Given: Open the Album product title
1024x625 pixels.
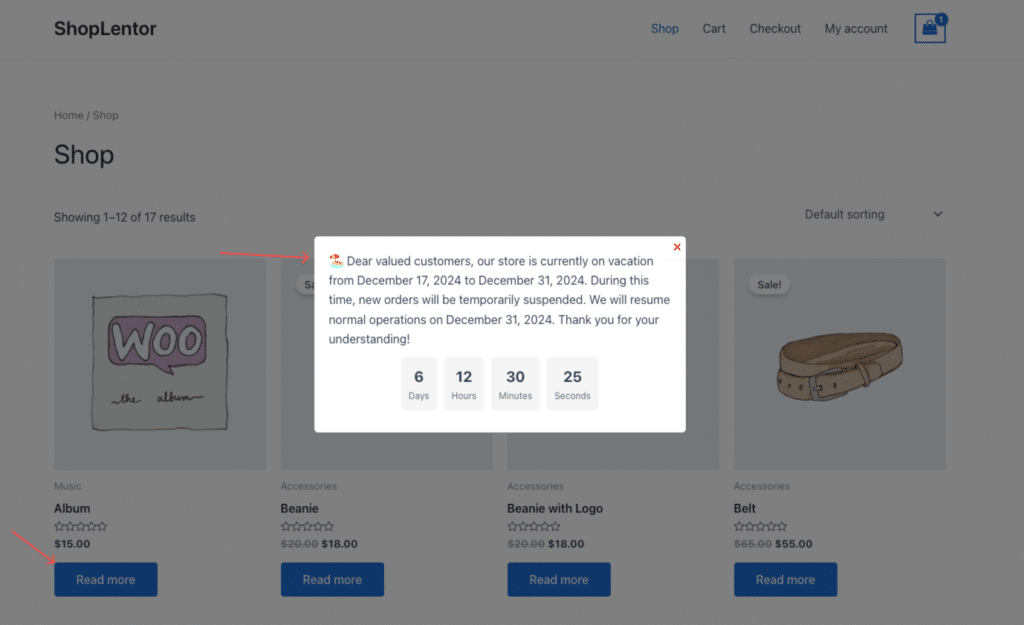Looking at the screenshot, I should pyautogui.click(x=72, y=508).
